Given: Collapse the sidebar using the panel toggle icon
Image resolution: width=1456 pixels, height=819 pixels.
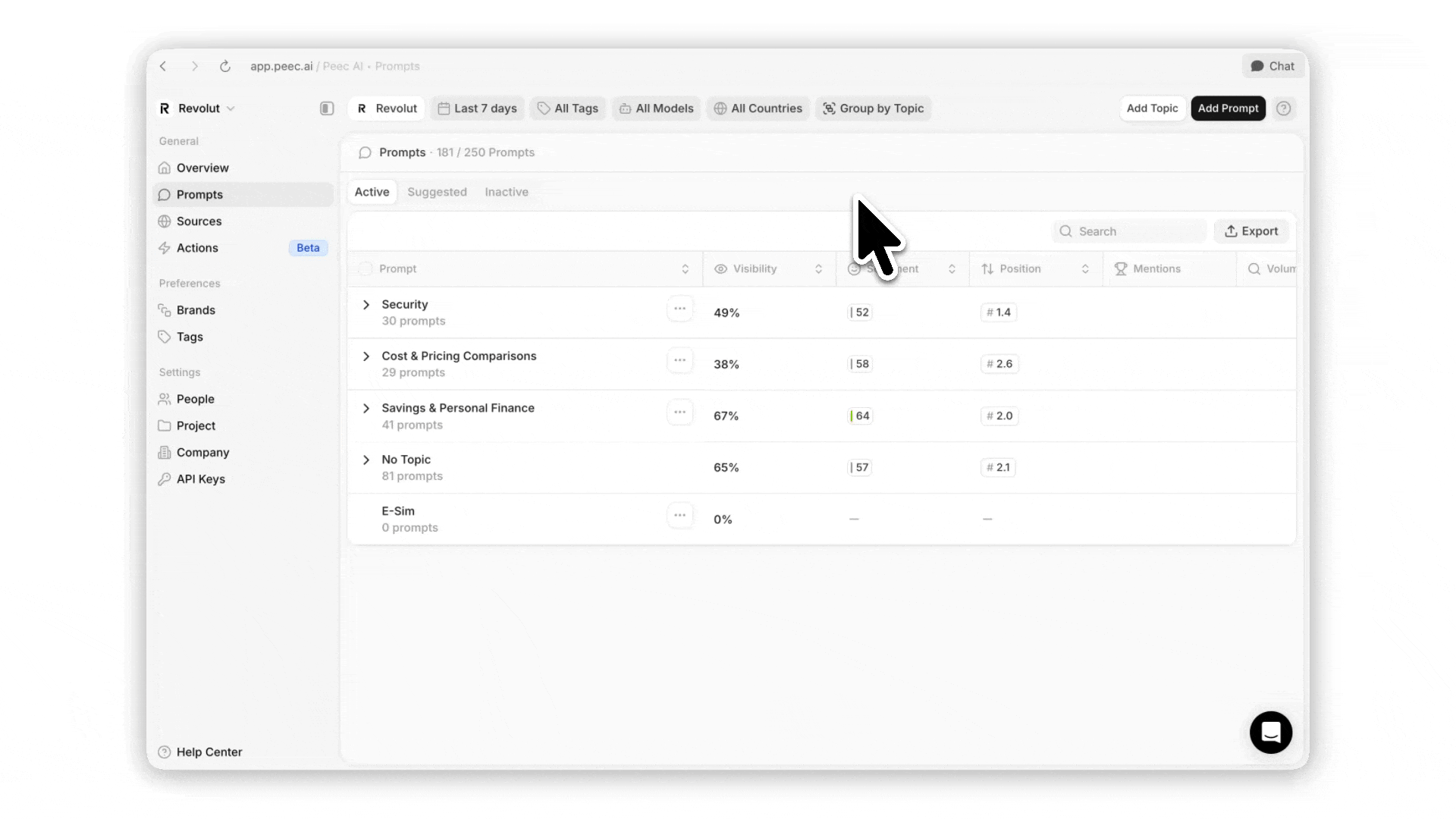Looking at the screenshot, I should click(326, 108).
